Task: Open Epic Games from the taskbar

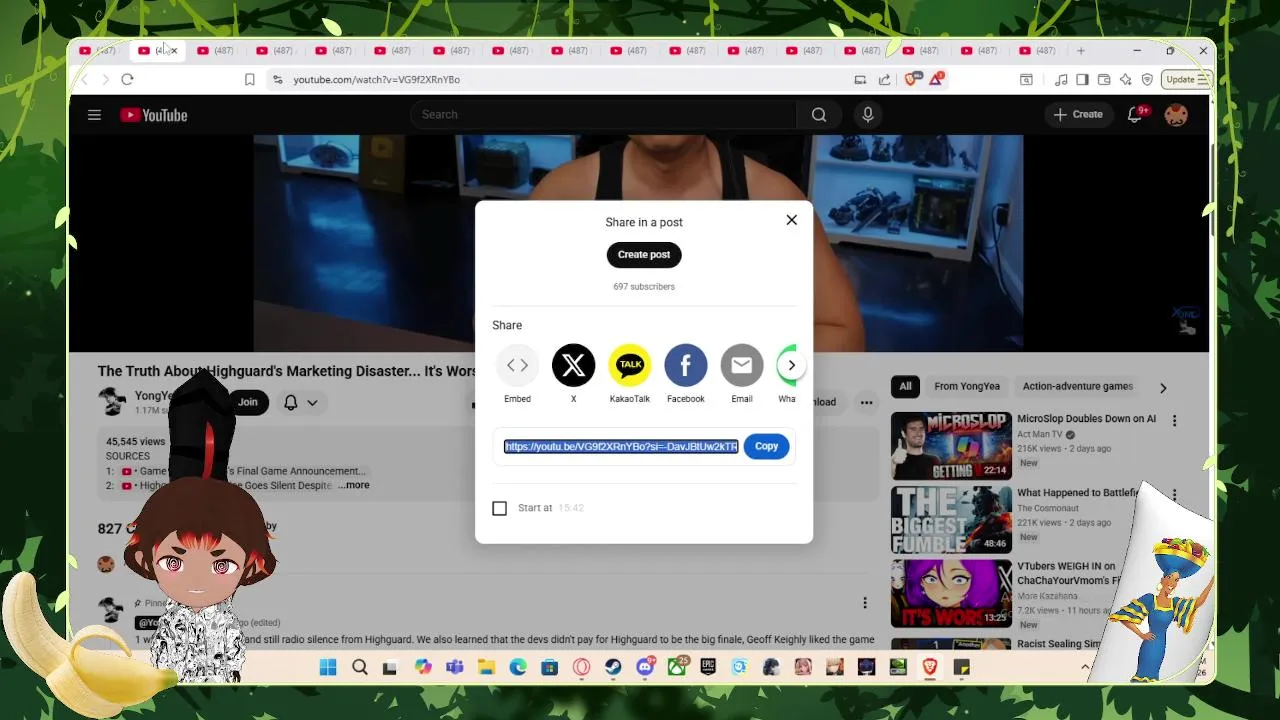Action: pyautogui.click(x=708, y=667)
